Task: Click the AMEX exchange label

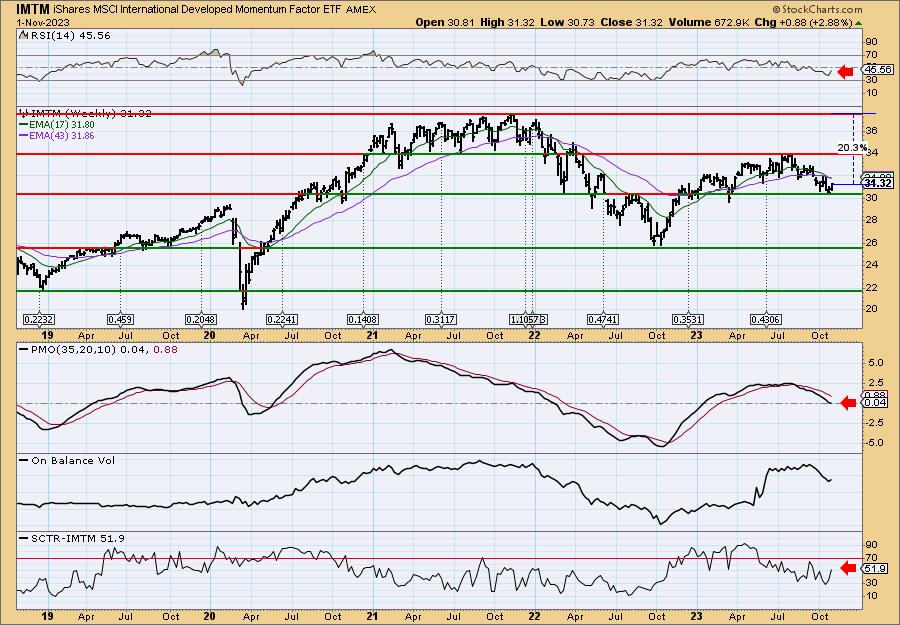Action: (362, 10)
